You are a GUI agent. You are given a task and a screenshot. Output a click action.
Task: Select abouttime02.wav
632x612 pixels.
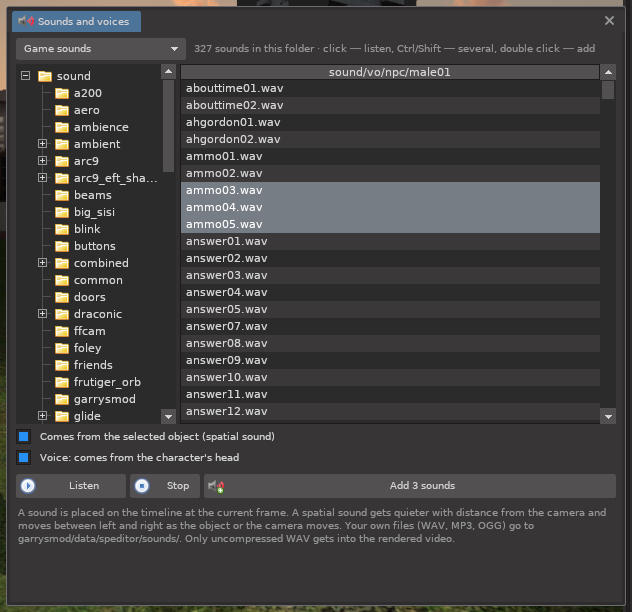[390, 105]
